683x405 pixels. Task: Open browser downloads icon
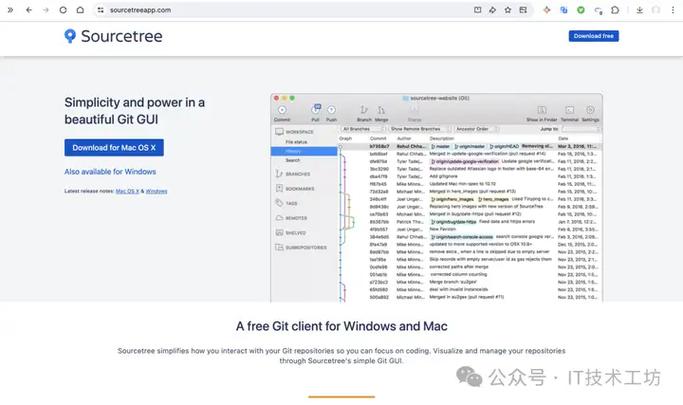[x=639, y=10]
